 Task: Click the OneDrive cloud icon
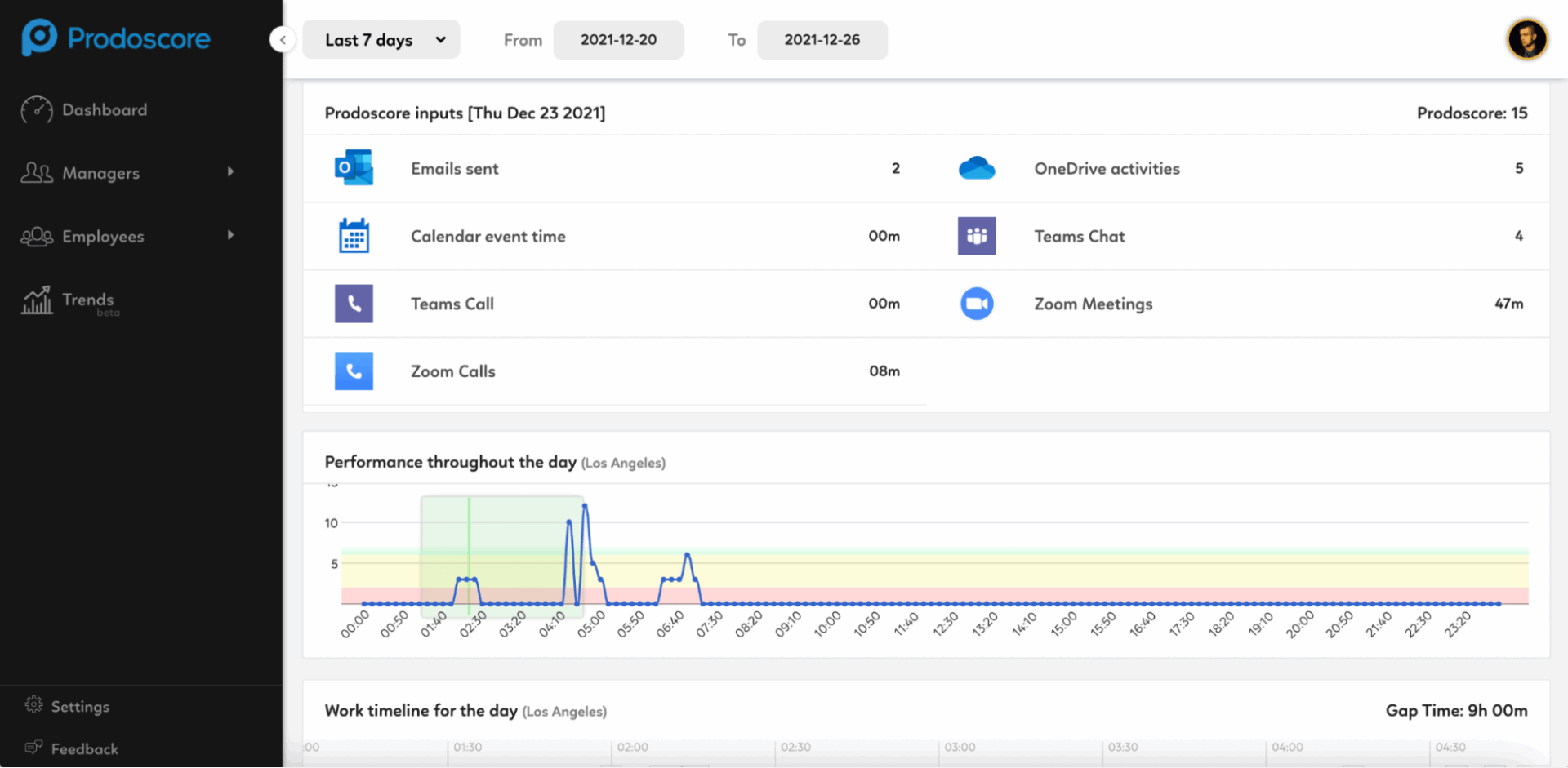tap(976, 168)
